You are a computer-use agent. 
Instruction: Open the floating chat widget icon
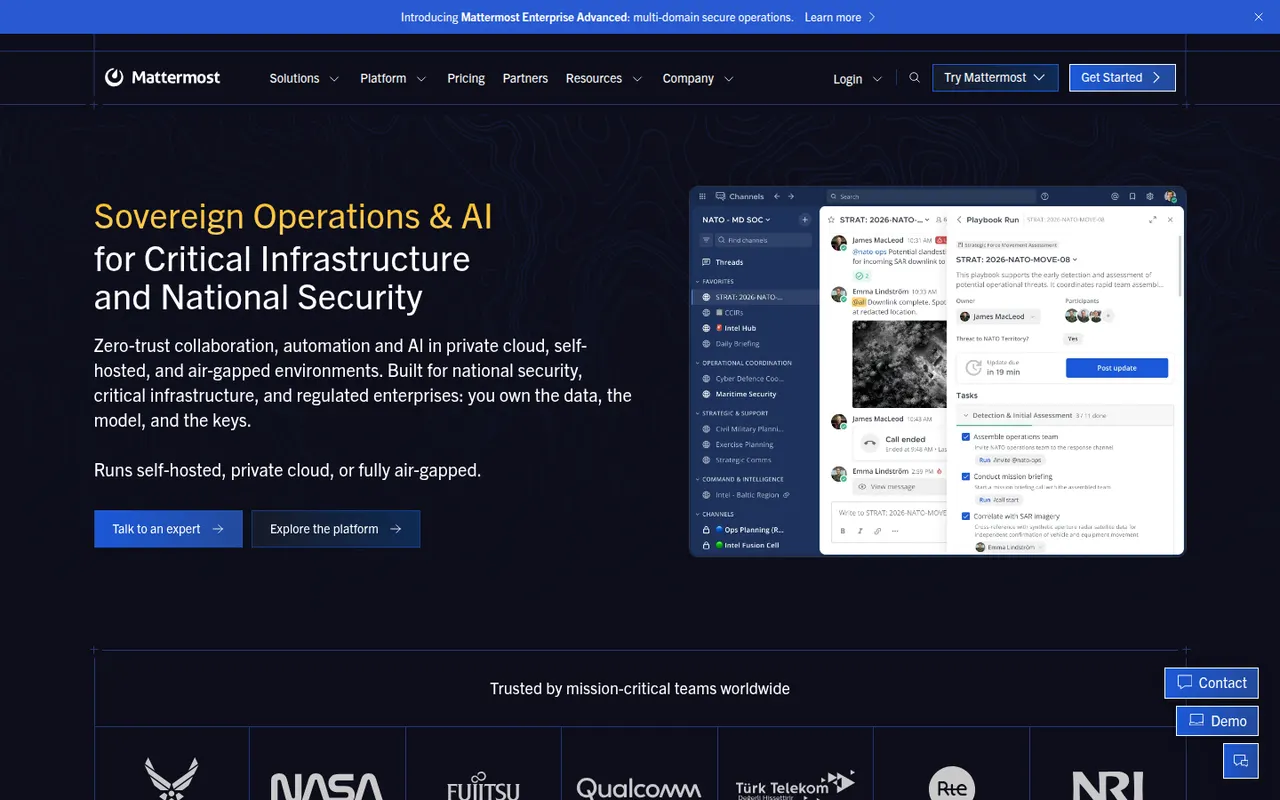tap(1241, 761)
